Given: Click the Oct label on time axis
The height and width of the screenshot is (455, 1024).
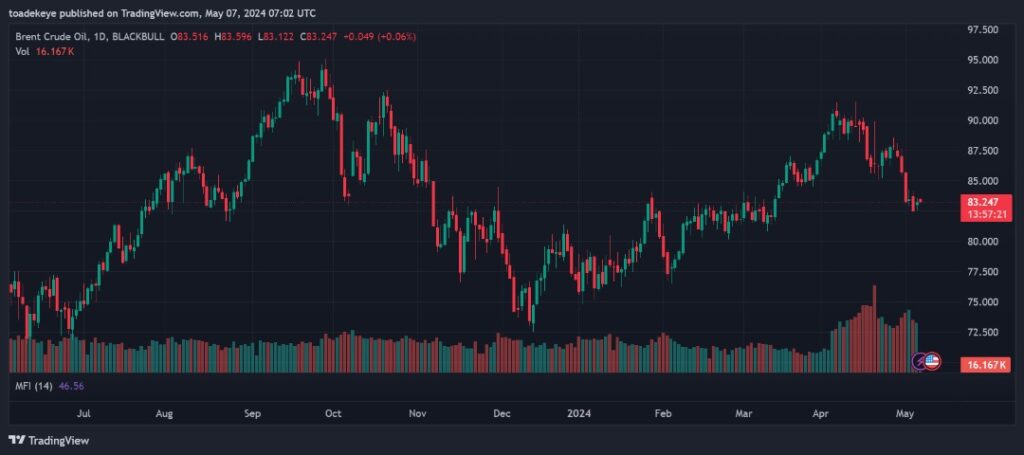Looking at the screenshot, I should 334,412.
